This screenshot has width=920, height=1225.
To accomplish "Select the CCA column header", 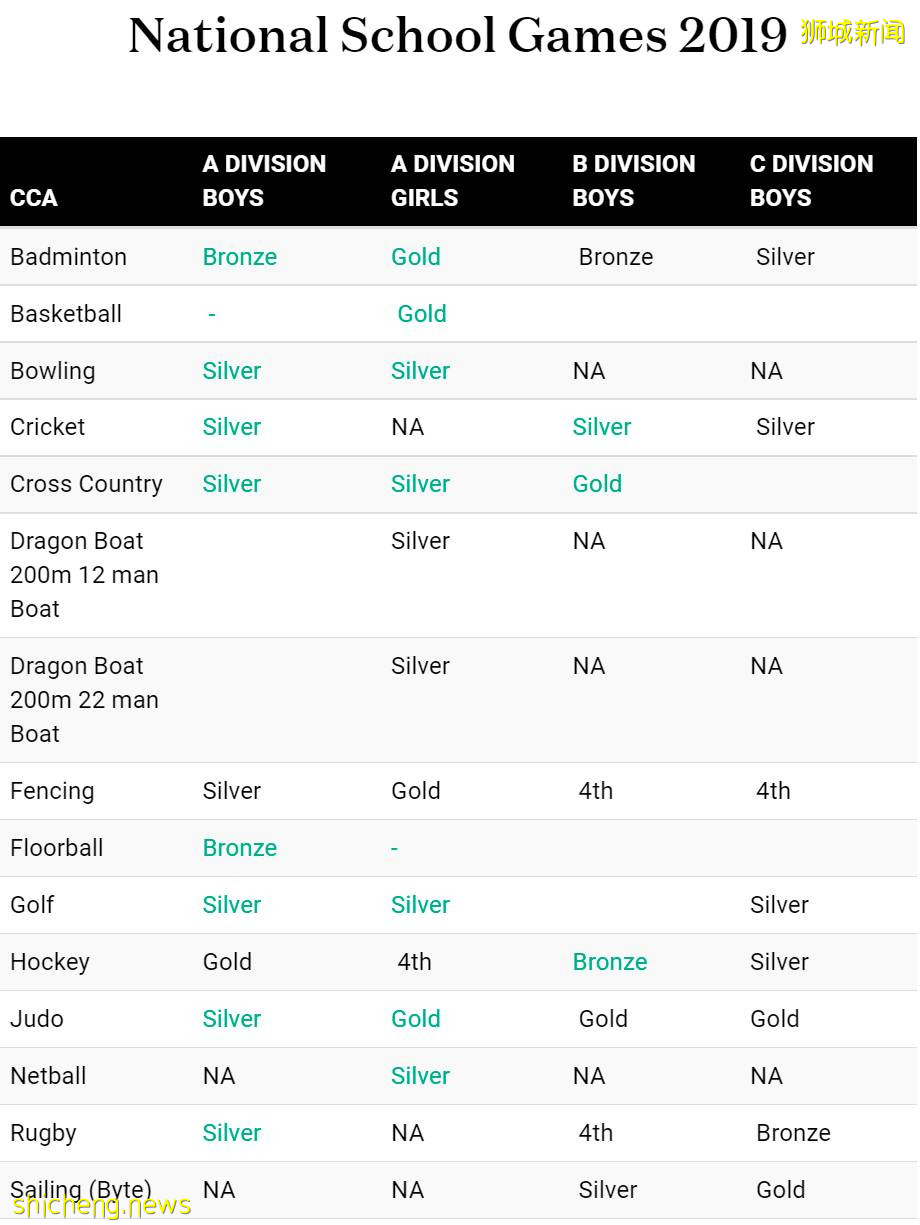I will point(34,198).
